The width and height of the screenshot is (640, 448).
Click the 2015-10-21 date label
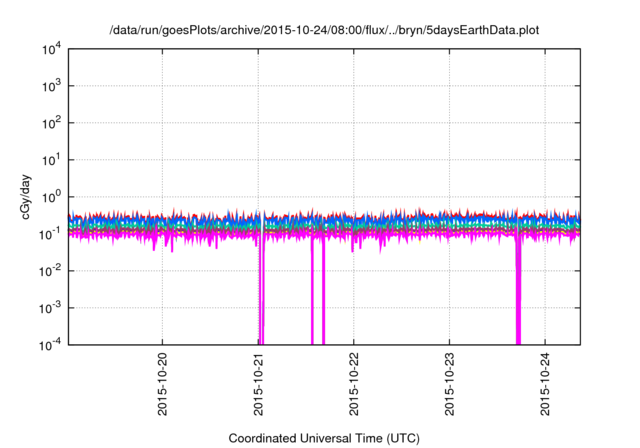(258, 384)
